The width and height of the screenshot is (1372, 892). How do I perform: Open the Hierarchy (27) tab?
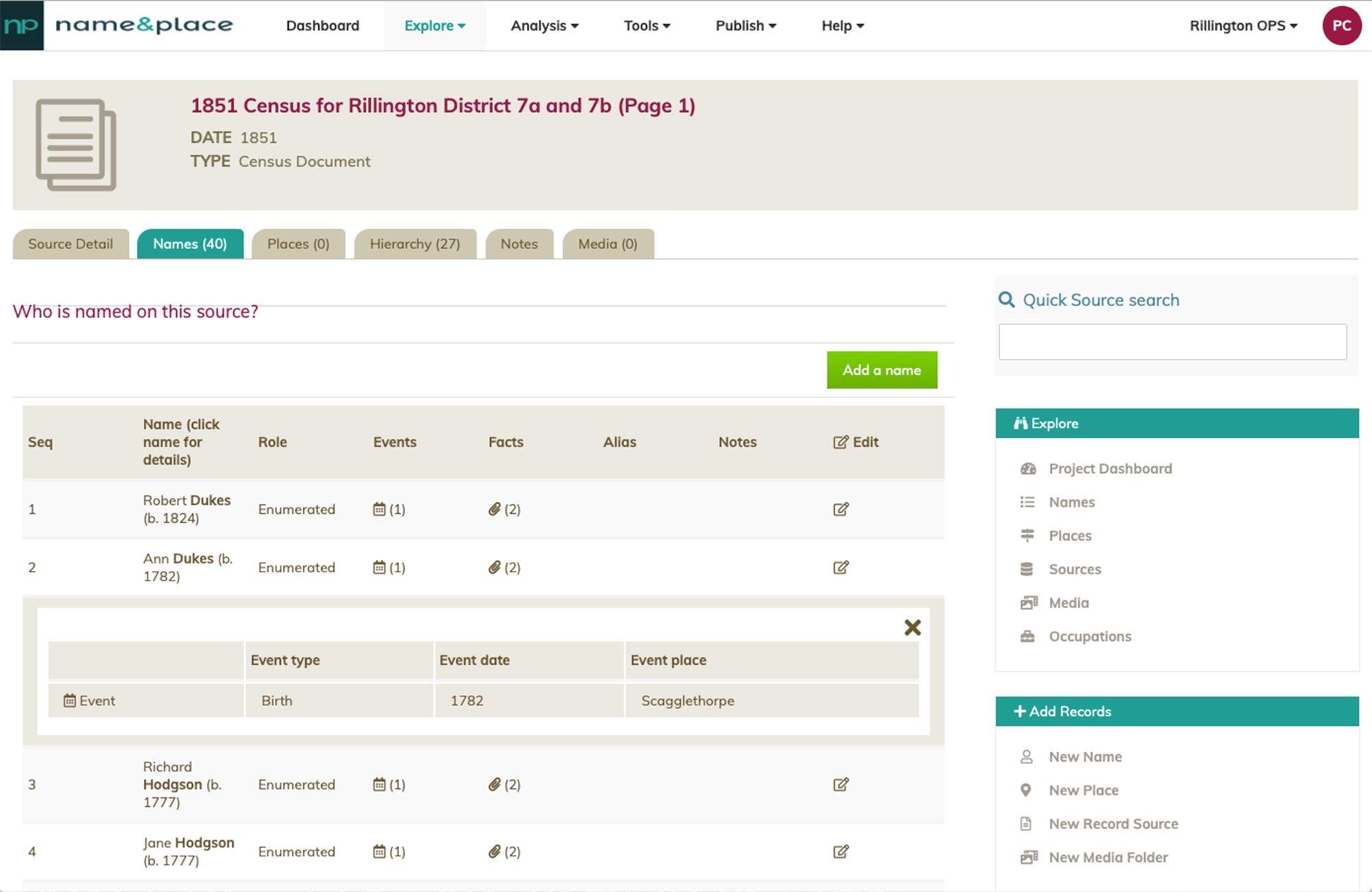(415, 244)
